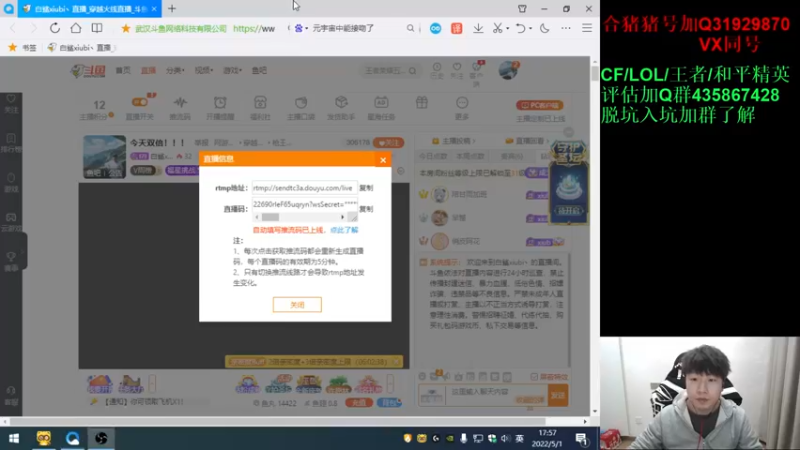Open the 点此了解 link in the dialog
This screenshot has height=450, width=800.
tap(344, 230)
